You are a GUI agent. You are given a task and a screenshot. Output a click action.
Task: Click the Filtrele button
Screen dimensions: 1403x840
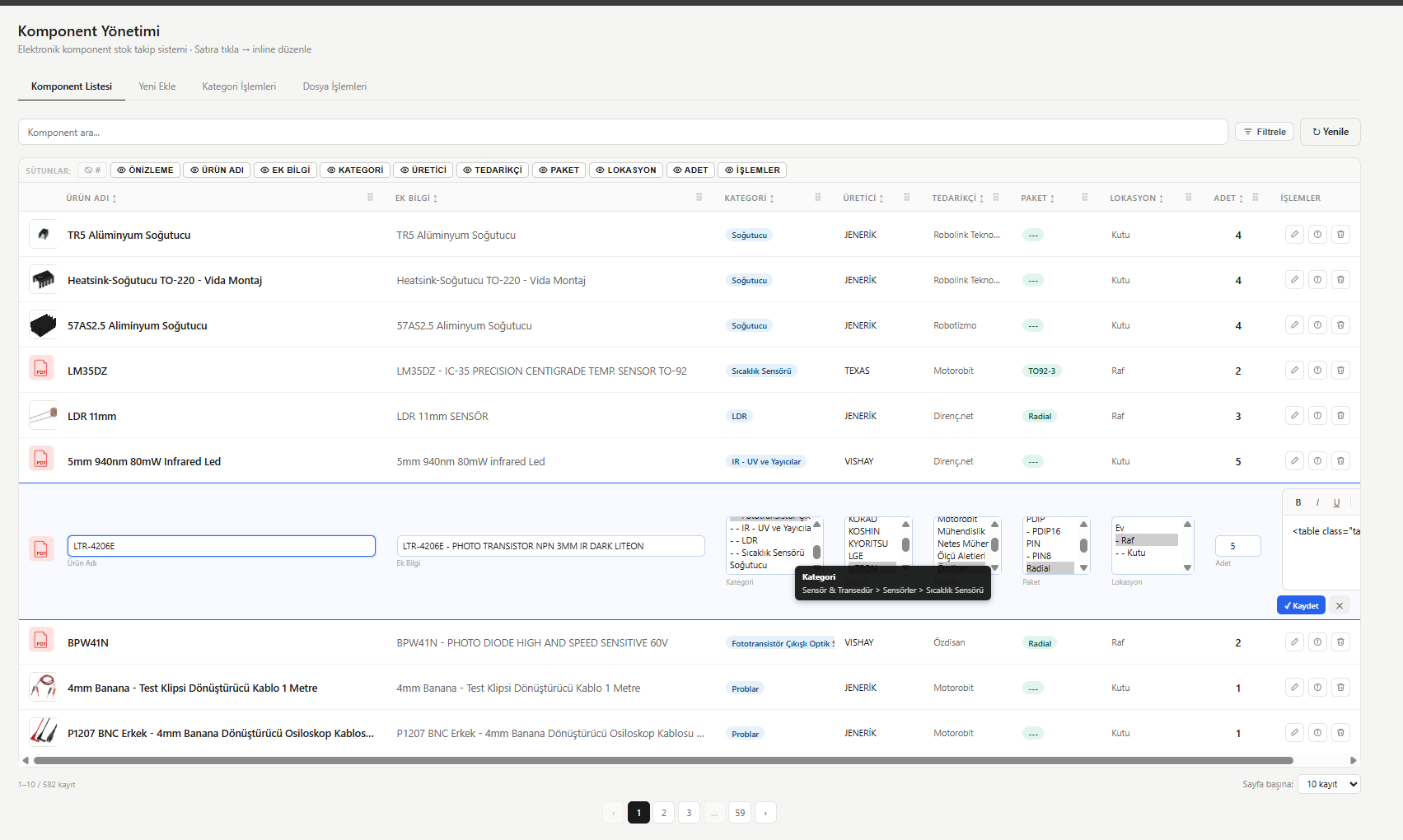1265,132
